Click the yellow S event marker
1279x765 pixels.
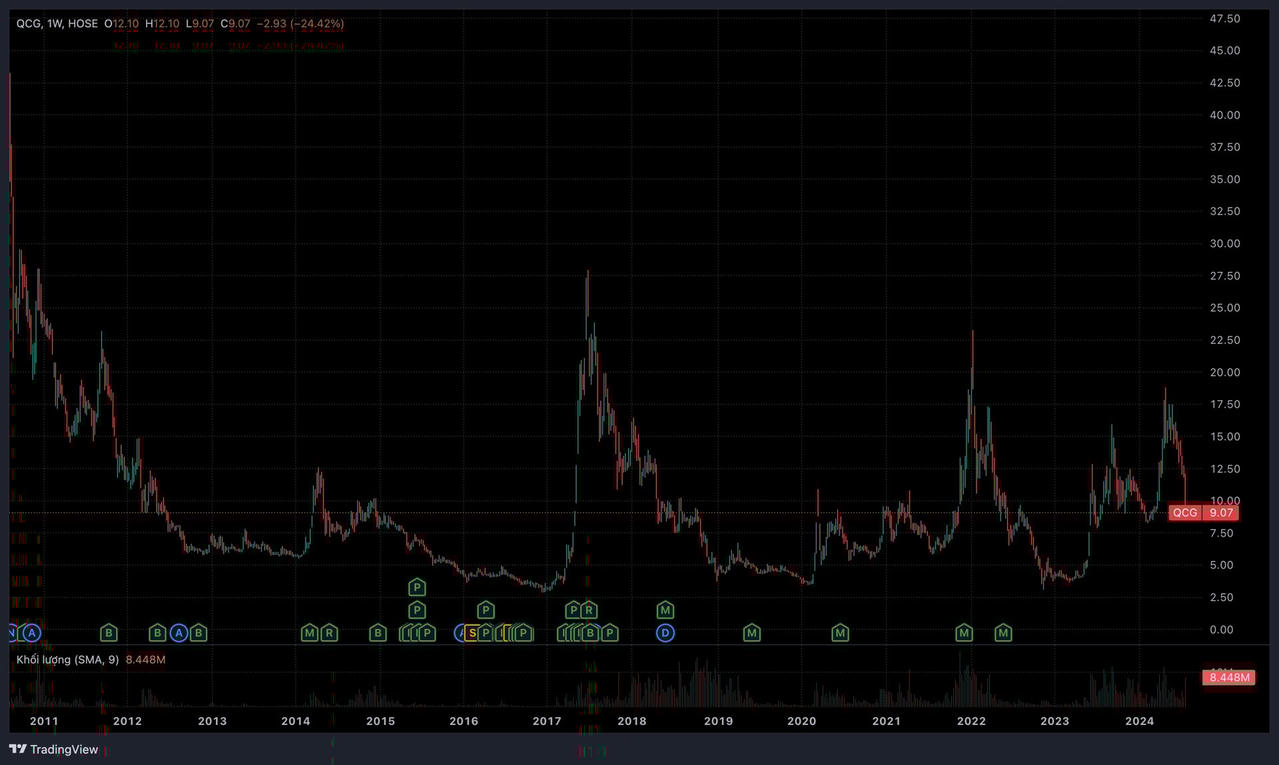(x=472, y=633)
